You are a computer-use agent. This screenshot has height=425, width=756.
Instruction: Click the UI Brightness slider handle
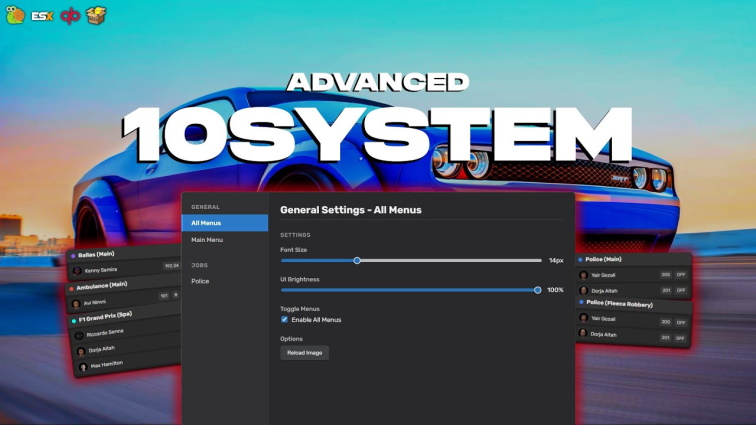(538, 290)
